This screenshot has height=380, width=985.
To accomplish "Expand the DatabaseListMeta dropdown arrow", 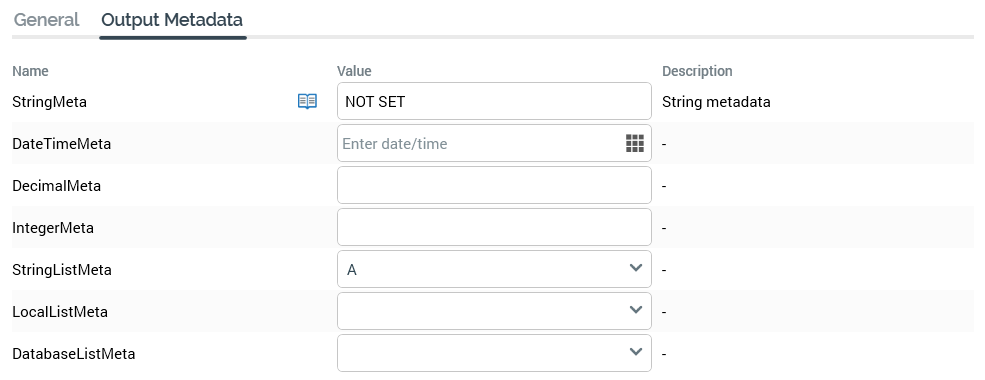I will coord(636,352).
